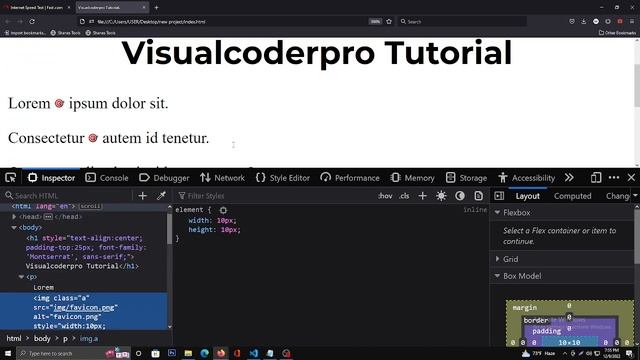Close the developer tools panel

tap(631, 178)
